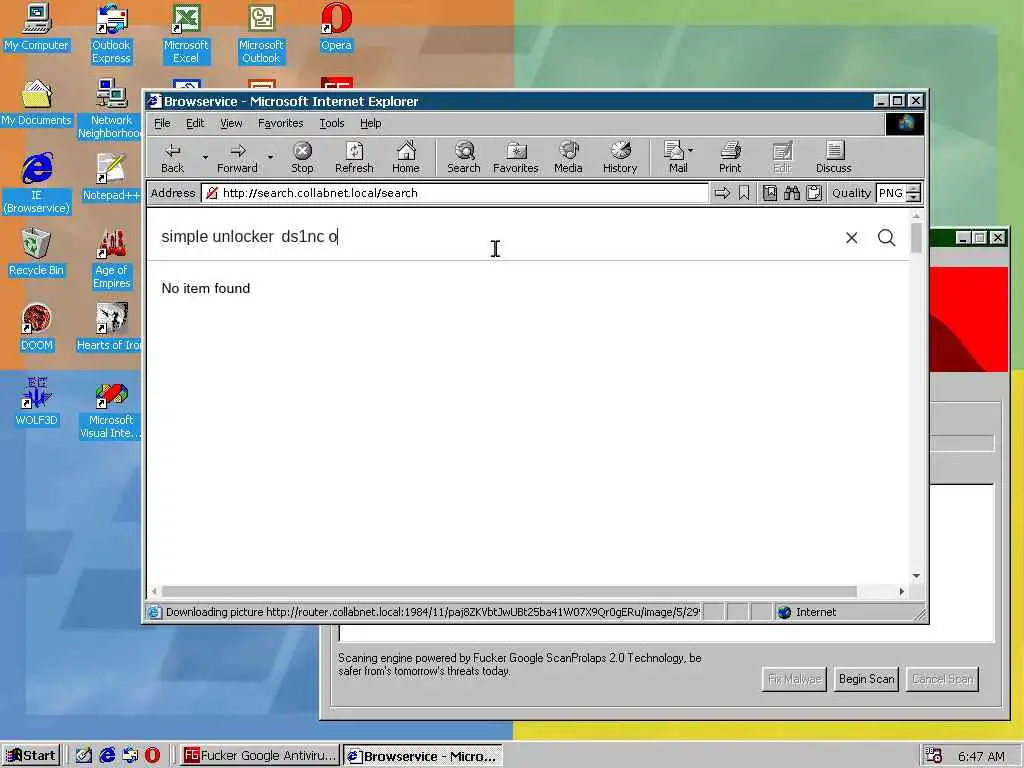Click the clipboard icon in address toolbar
This screenshot has height=768, width=1024.
click(814, 193)
